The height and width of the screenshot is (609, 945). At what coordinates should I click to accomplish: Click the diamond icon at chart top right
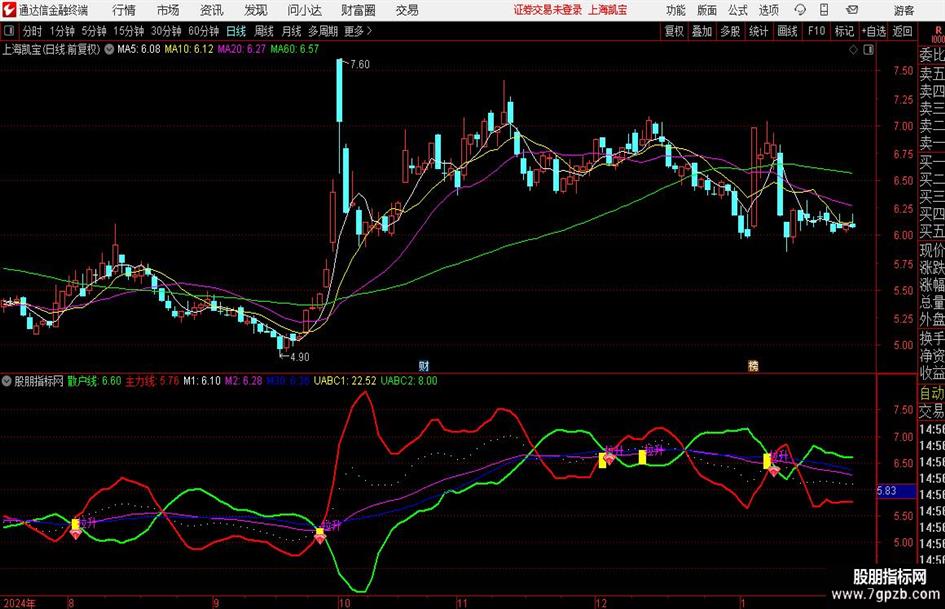coord(853,49)
